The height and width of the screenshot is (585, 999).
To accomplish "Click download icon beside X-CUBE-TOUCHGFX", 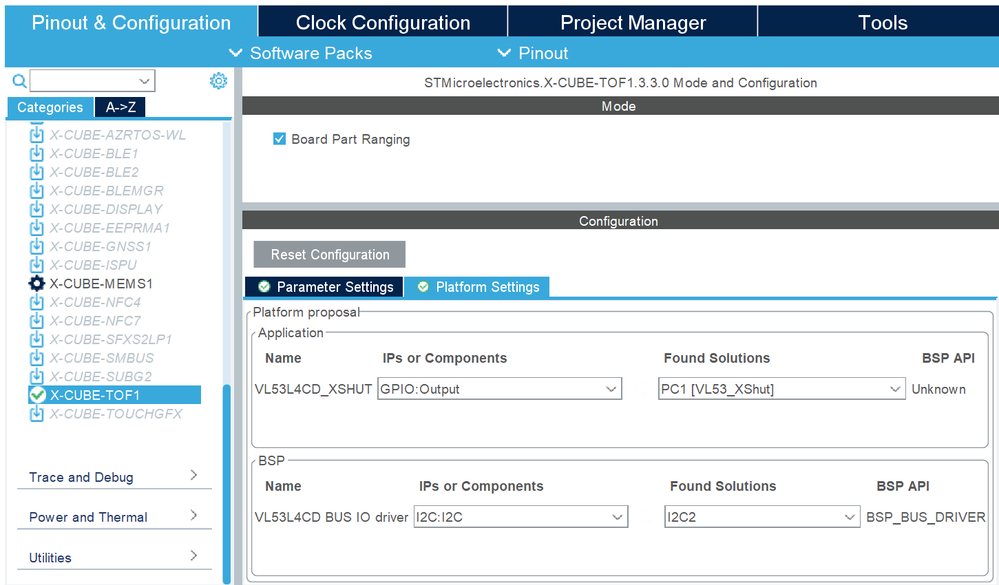I will (x=37, y=414).
